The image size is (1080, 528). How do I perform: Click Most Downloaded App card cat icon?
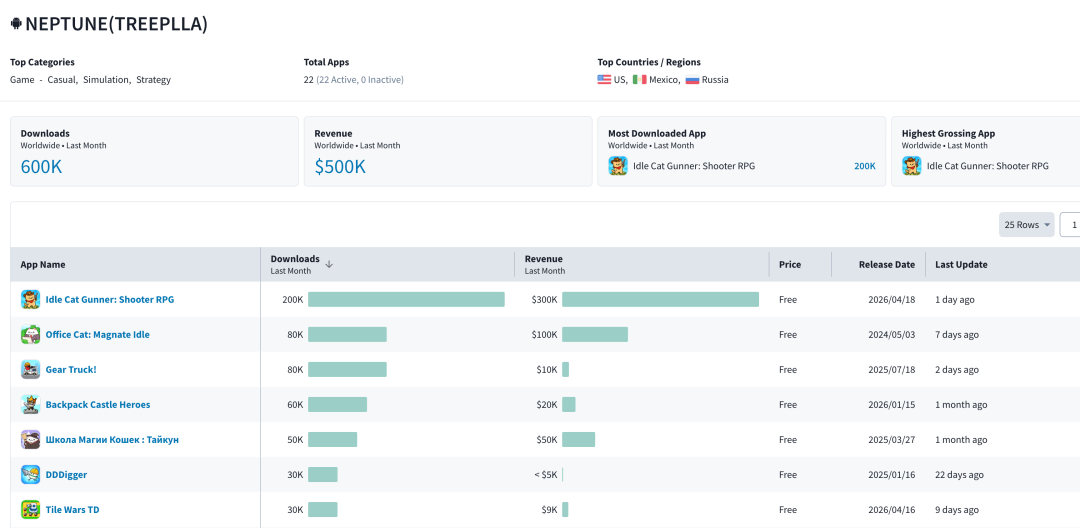tap(618, 166)
